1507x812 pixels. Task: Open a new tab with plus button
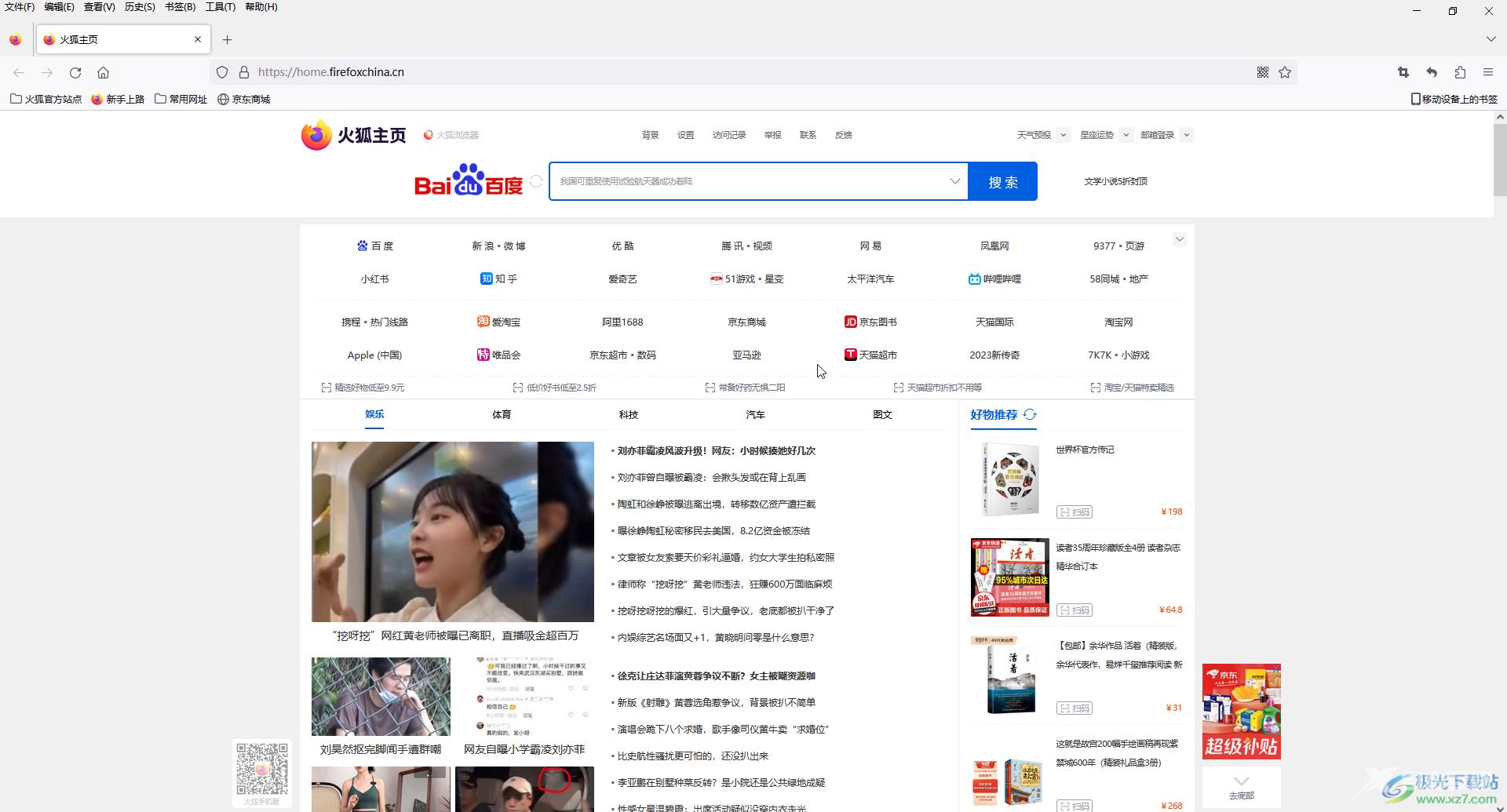click(227, 39)
